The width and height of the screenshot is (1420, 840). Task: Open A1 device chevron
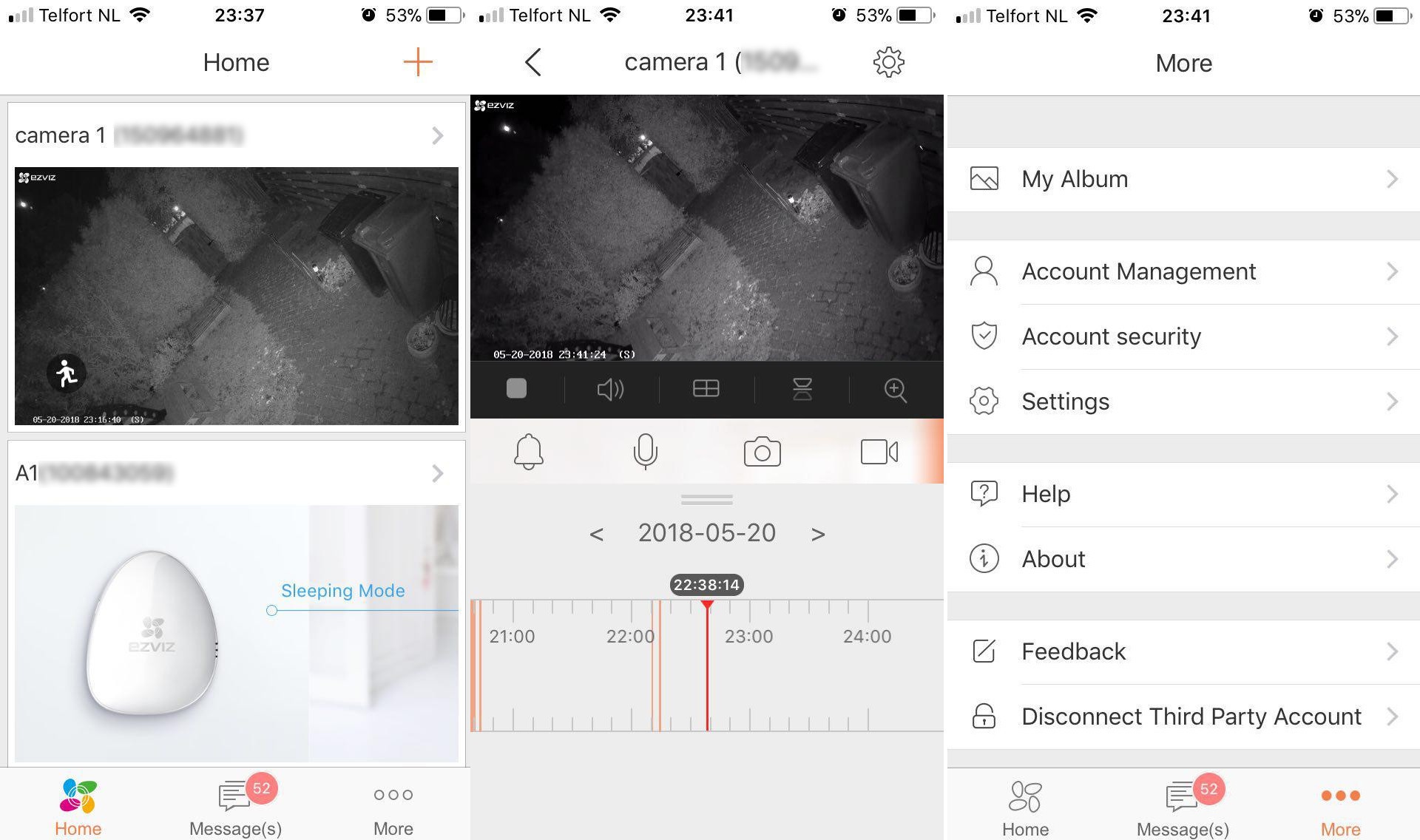coord(437,473)
